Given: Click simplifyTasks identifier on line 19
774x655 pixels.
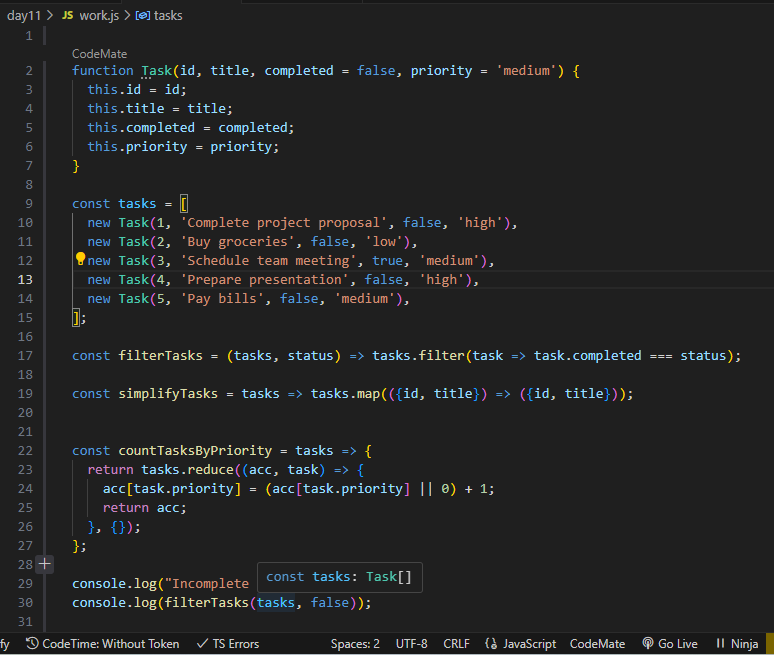Looking at the screenshot, I should click(x=168, y=394).
